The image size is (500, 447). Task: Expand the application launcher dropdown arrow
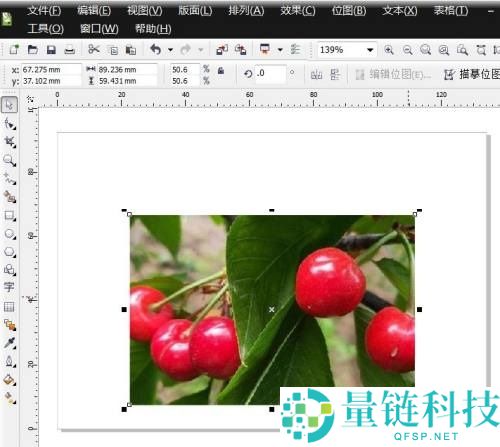pos(280,50)
